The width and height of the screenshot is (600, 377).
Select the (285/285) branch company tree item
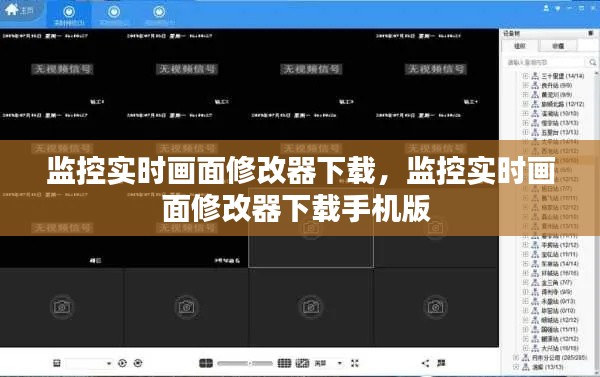pyautogui.click(x=559, y=357)
